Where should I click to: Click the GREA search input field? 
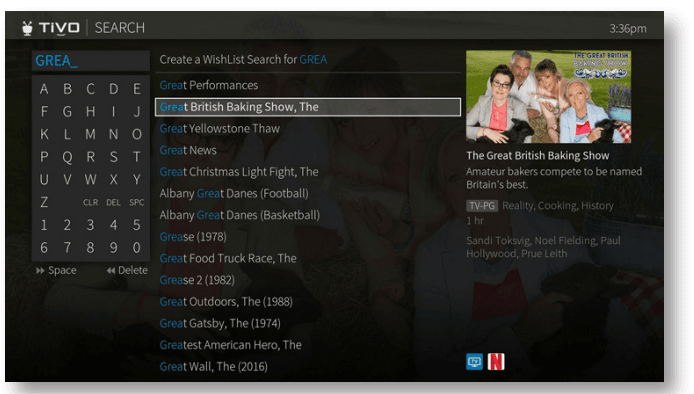tap(91, 61)
